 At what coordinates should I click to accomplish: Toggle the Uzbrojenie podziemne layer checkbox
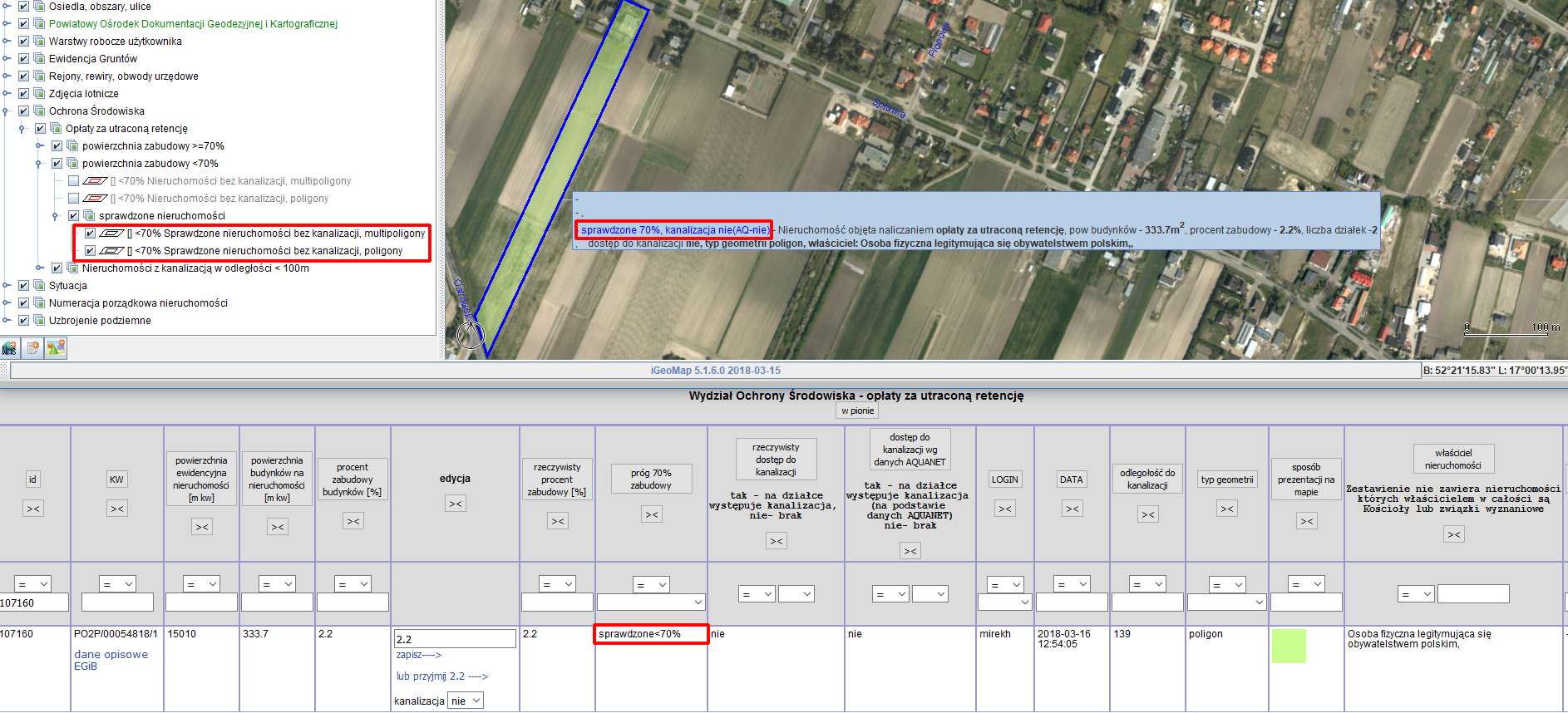pyautogui.click(x=23, y=321)
